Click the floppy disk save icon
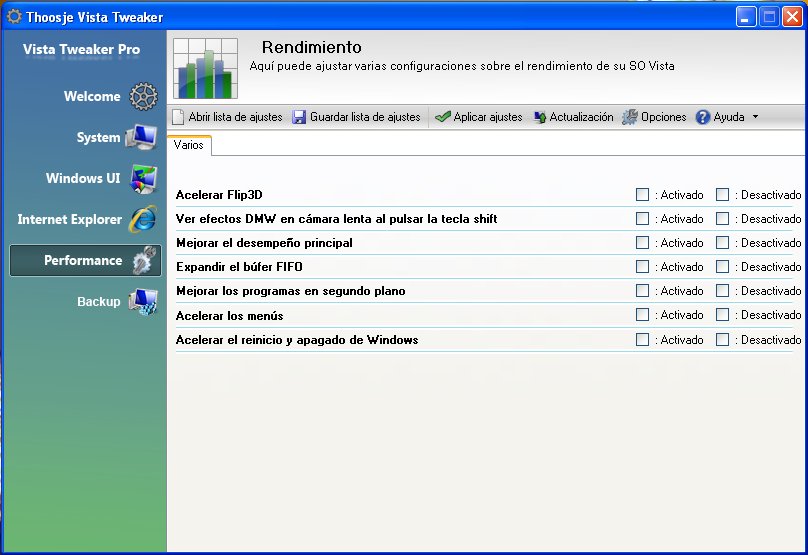Image resolution: width=808 pixels, height=555 pixels. [x=299, y=117]
